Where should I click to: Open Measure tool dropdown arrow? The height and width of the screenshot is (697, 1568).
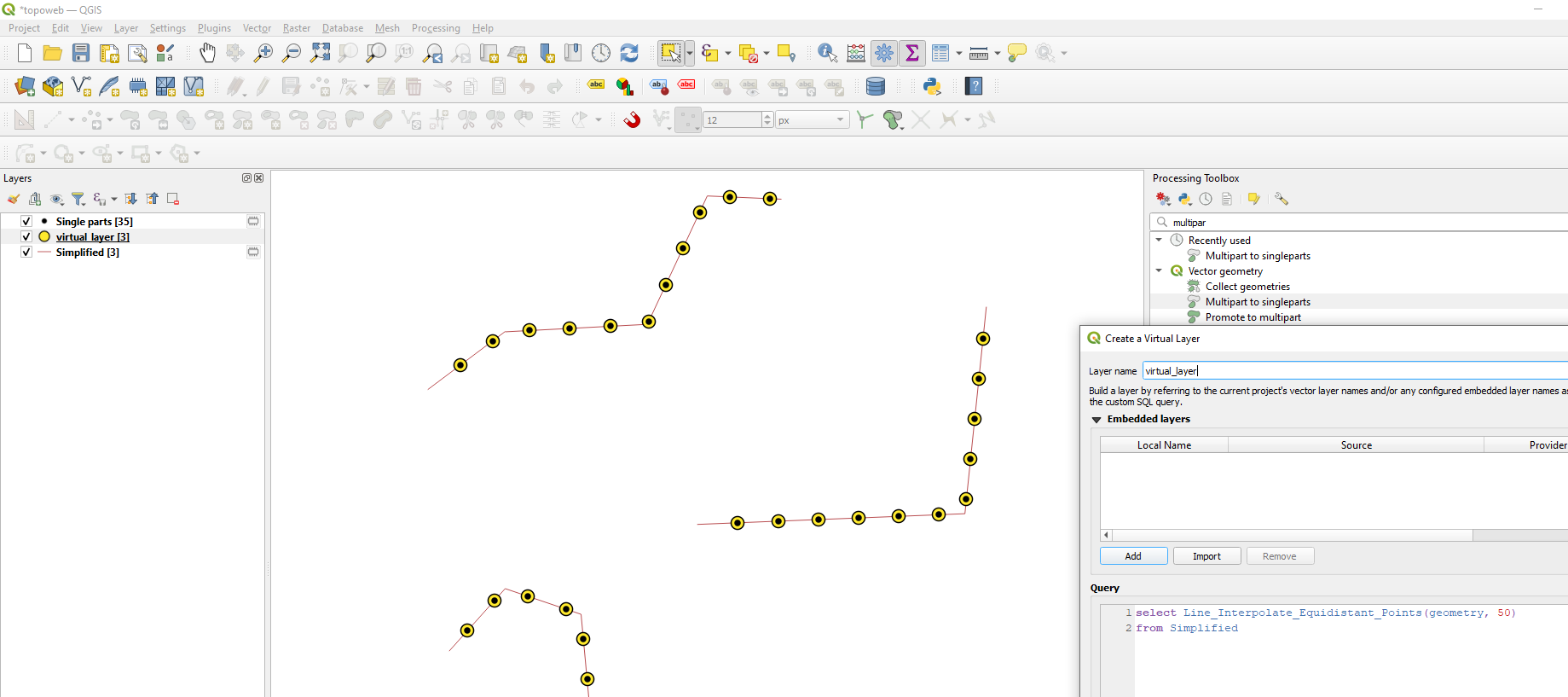coord(998,53)
